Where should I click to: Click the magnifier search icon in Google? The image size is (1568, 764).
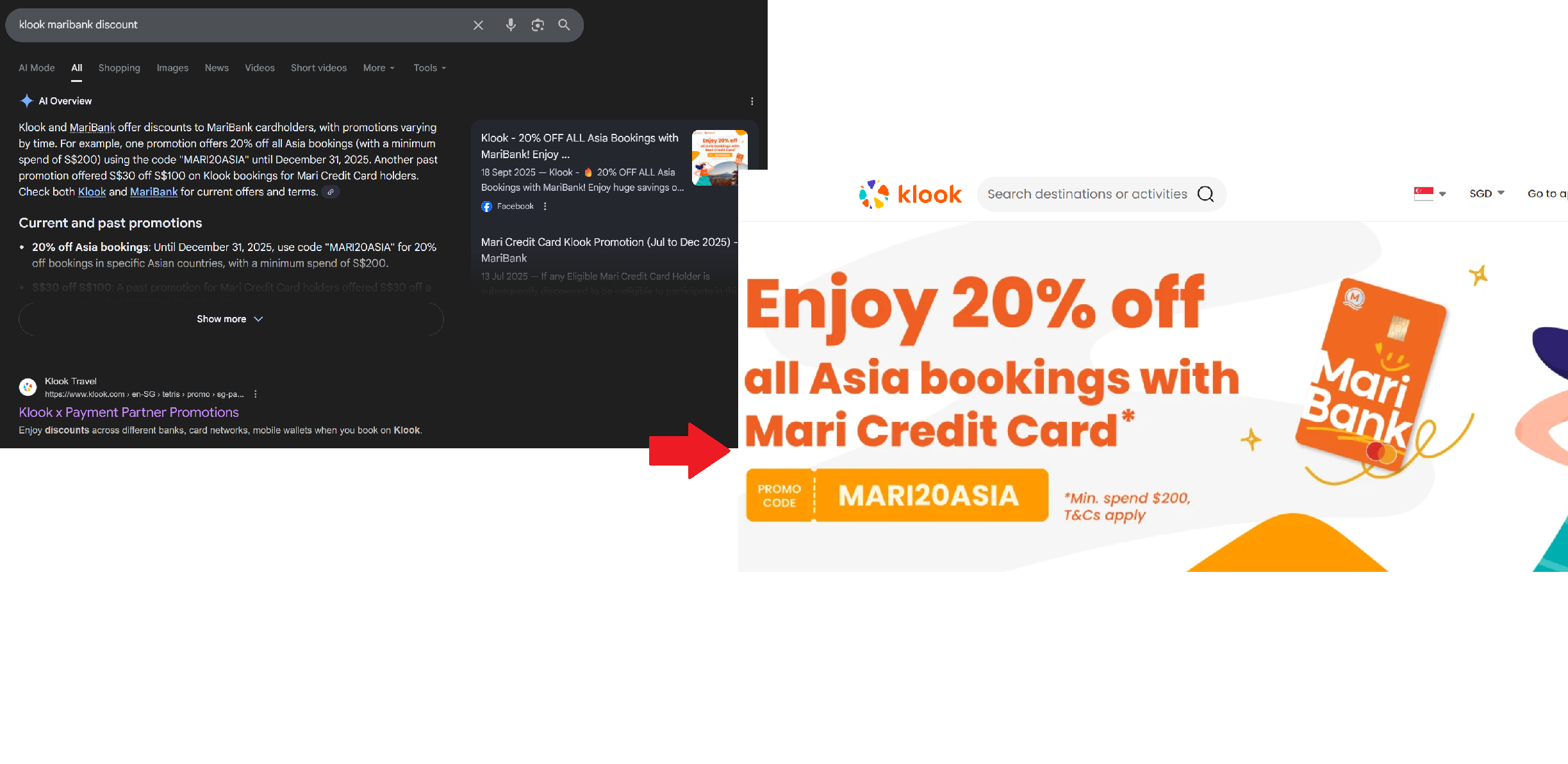[x=564, y=24]
